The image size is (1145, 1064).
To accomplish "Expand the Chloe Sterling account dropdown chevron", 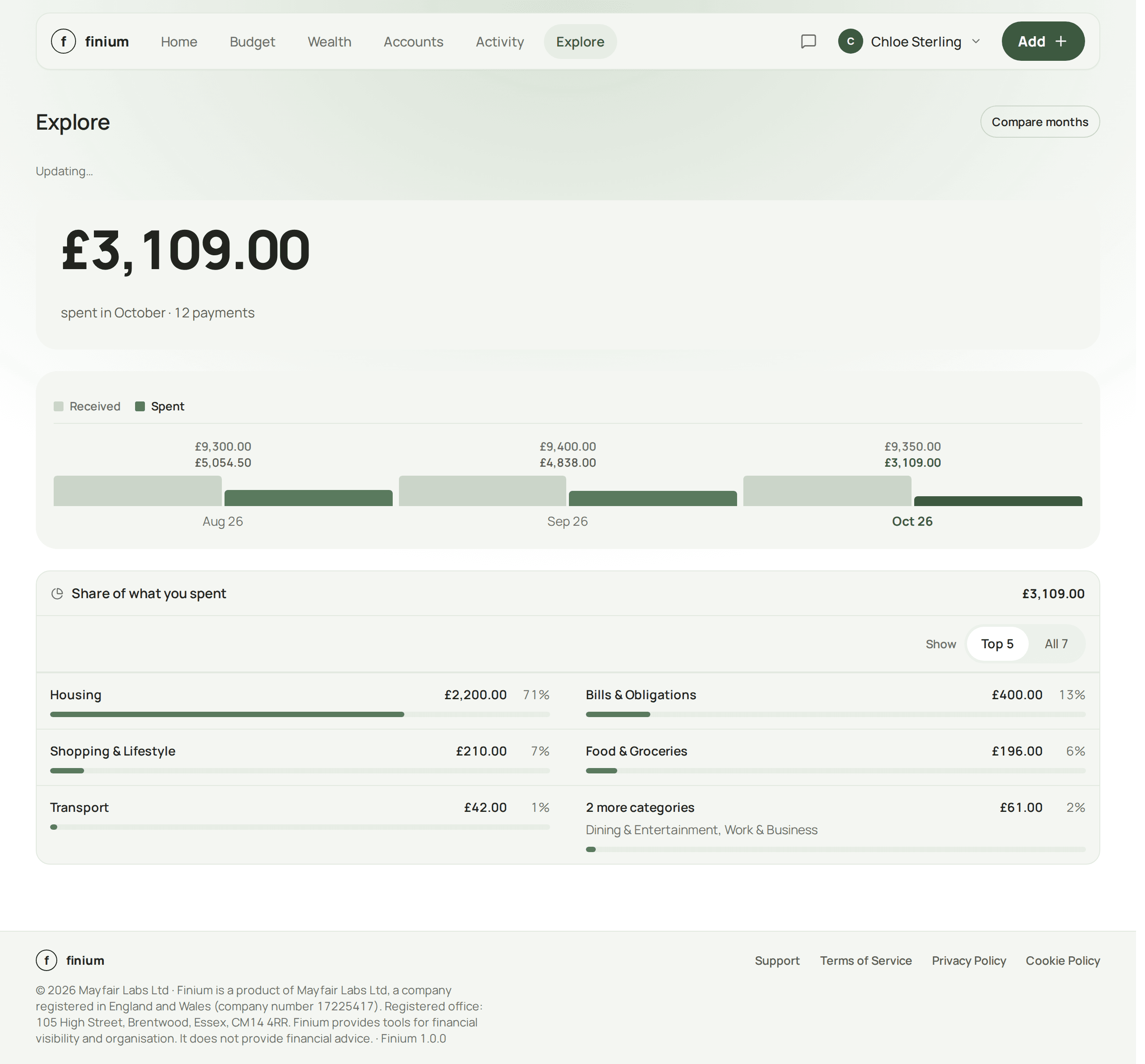I will coord(975,42).
